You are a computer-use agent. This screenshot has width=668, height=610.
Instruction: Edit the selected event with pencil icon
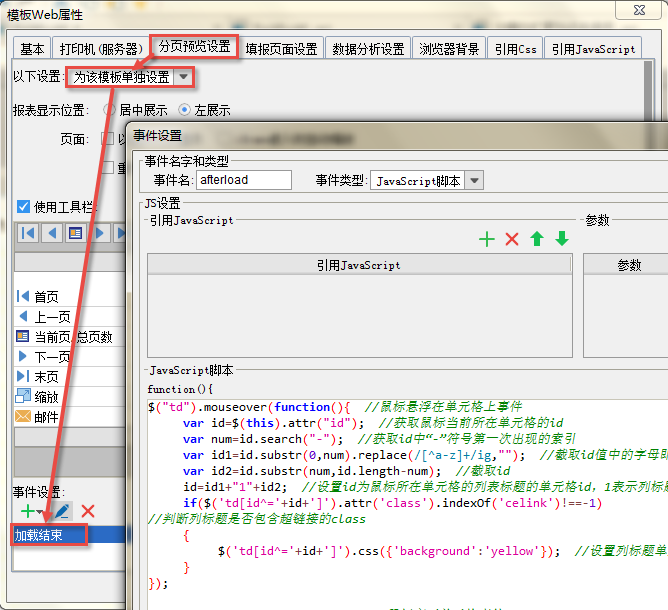(62, 511)
